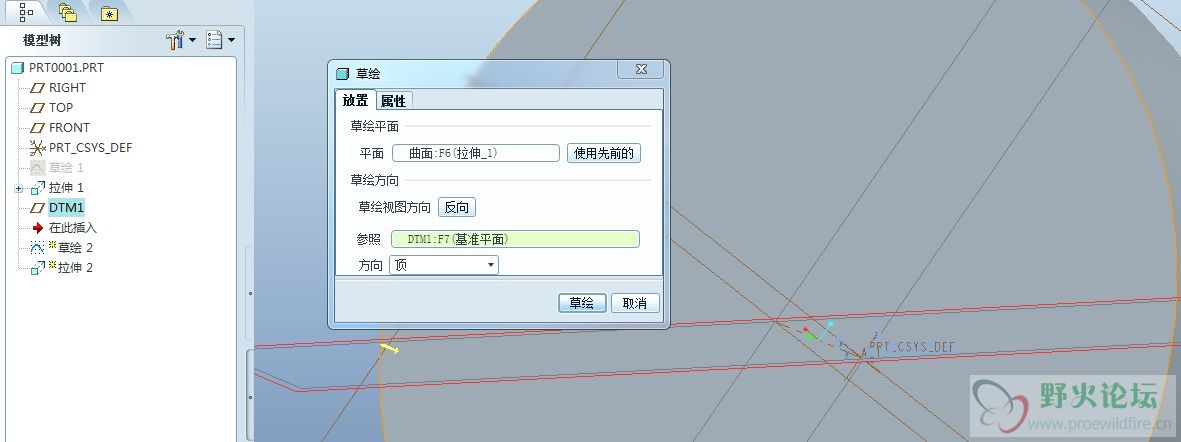1181x442 pixels.
Task: Click the 草绘 confirm button
Action: click(x=582, y=303)
